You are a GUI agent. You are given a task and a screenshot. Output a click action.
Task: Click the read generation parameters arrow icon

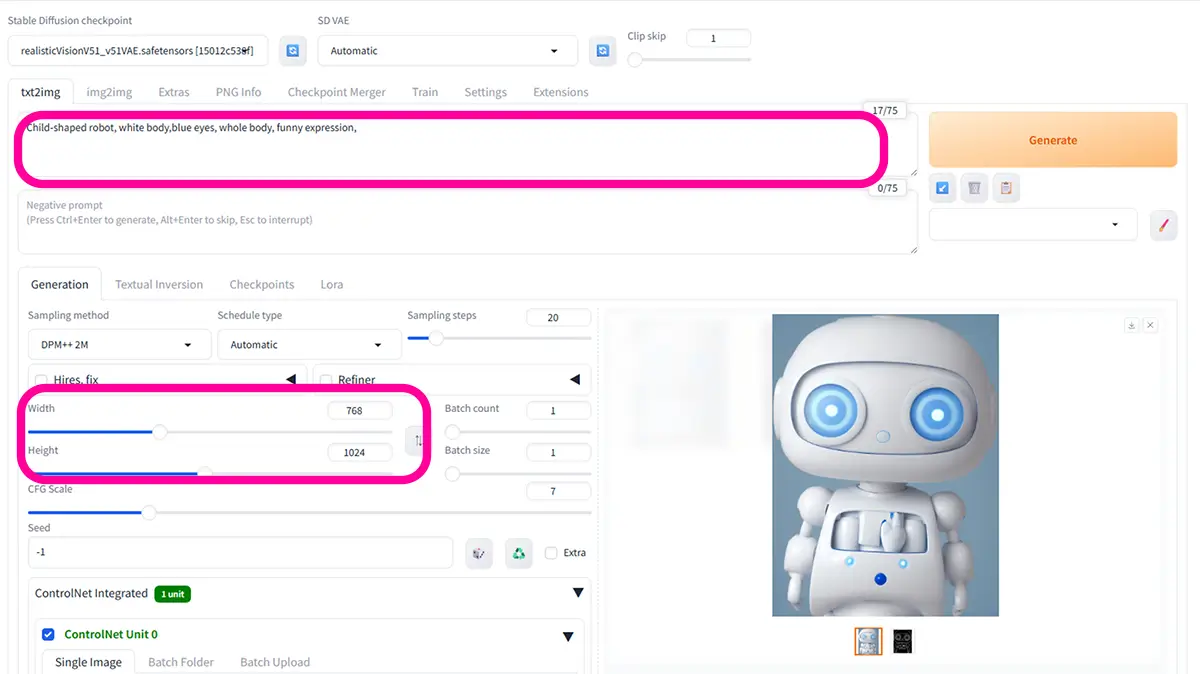(x=943, y=187)
